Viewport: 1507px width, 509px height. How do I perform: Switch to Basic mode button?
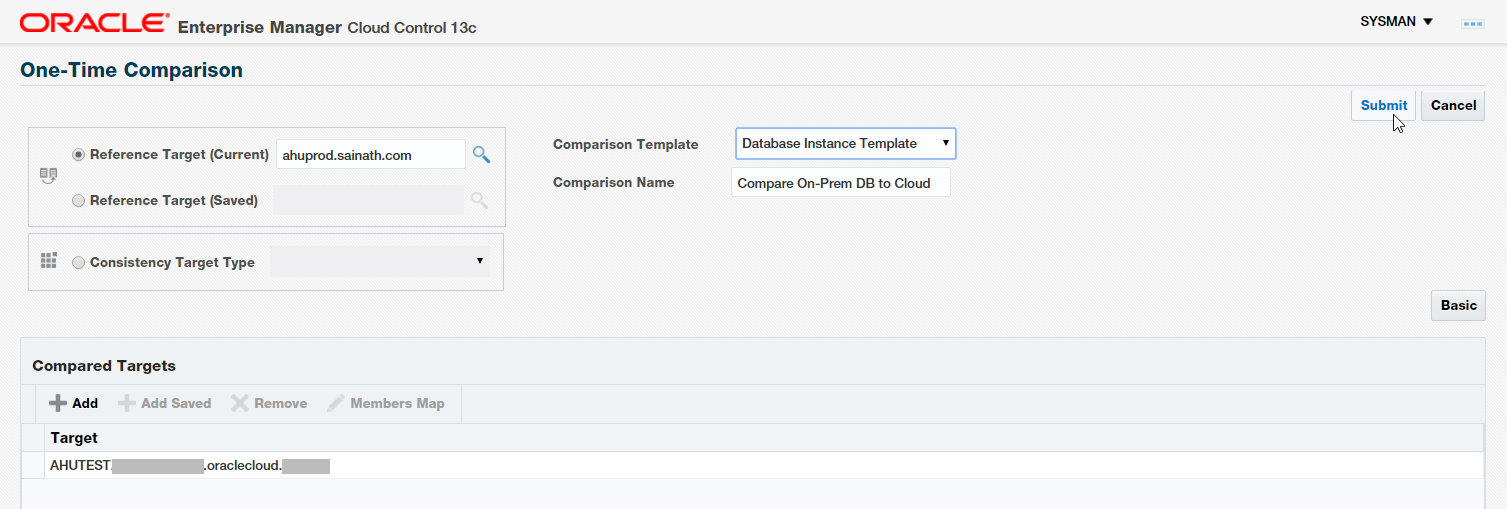[x=1458, y=305]
